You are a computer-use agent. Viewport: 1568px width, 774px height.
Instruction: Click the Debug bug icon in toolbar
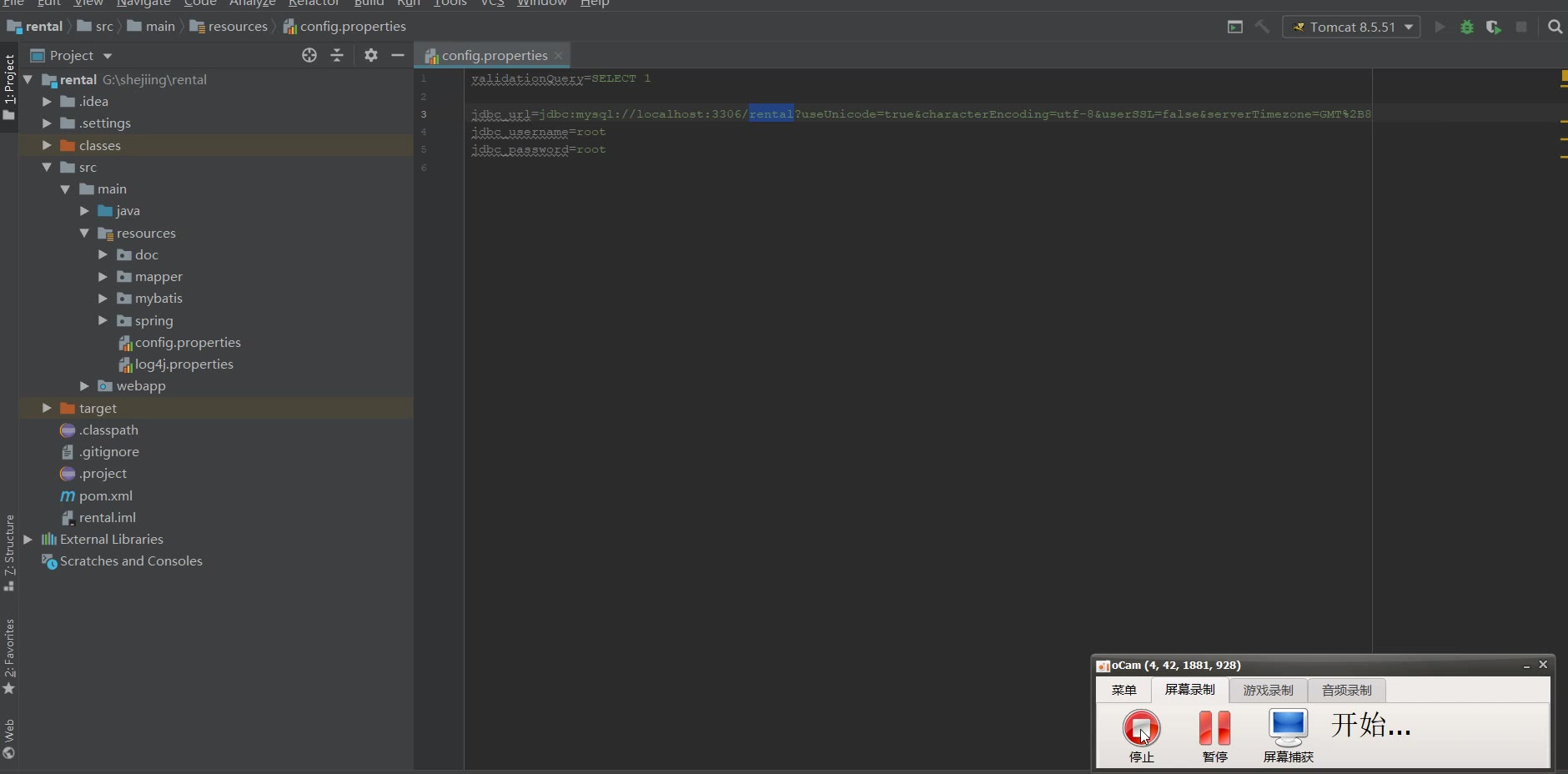[x=1466, y=28]
